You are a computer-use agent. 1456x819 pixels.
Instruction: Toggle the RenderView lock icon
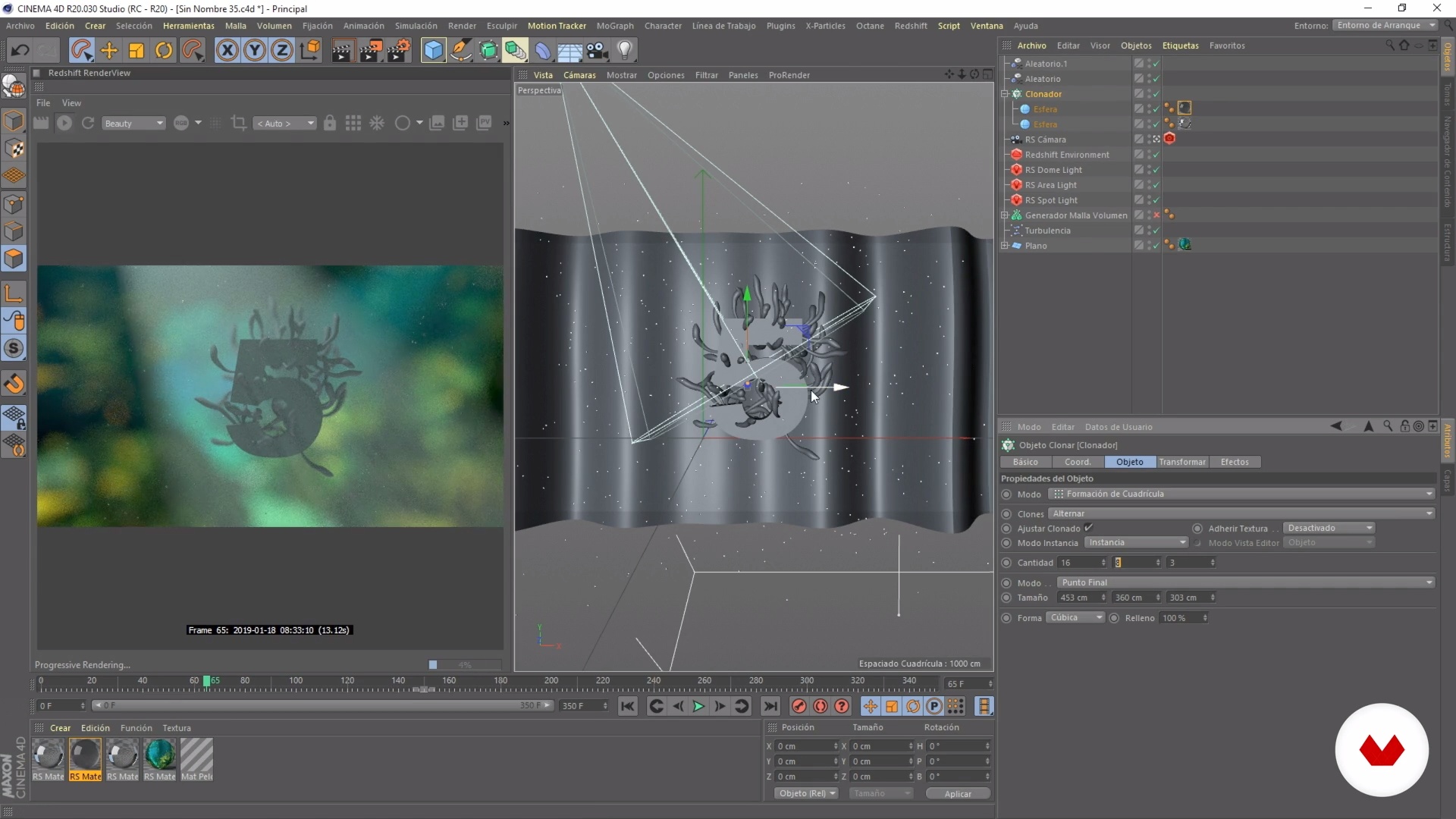pos(330,123)
